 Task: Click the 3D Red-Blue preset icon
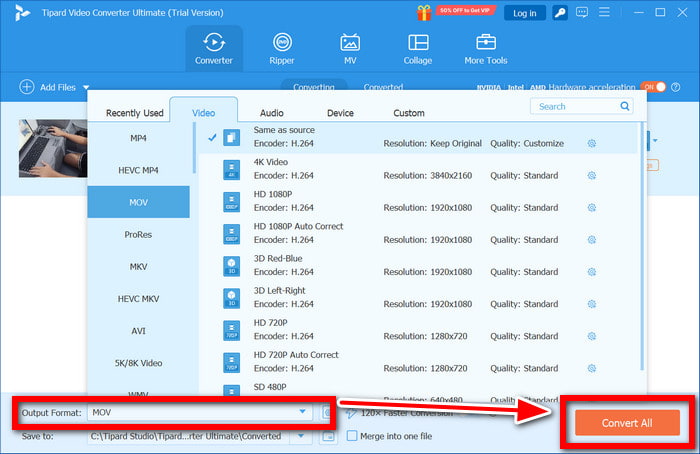click(x=231, y=266)
